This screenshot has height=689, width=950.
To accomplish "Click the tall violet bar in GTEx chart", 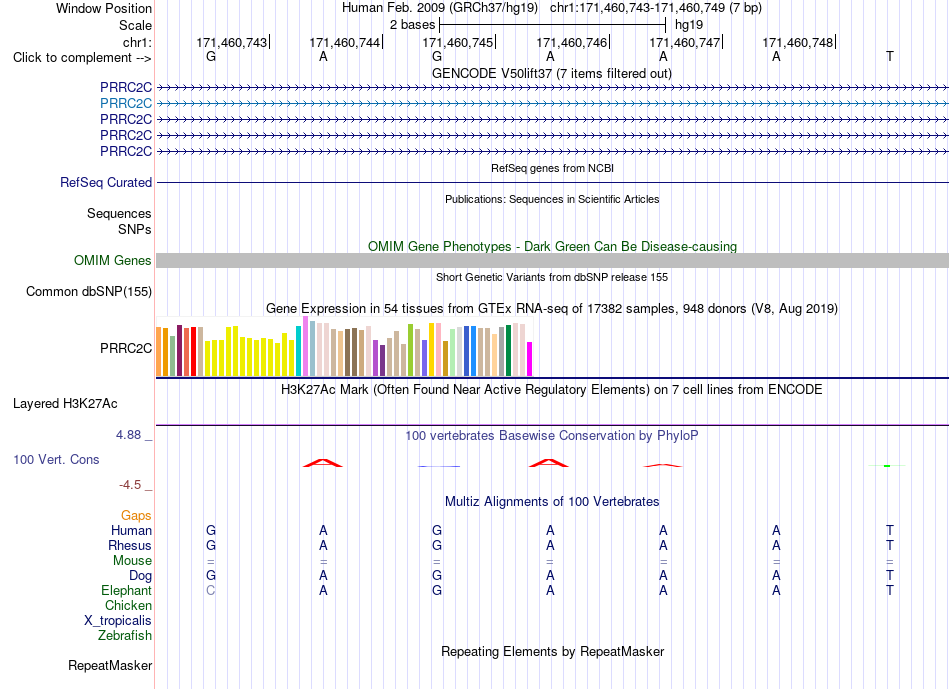I will pos(306,347).
